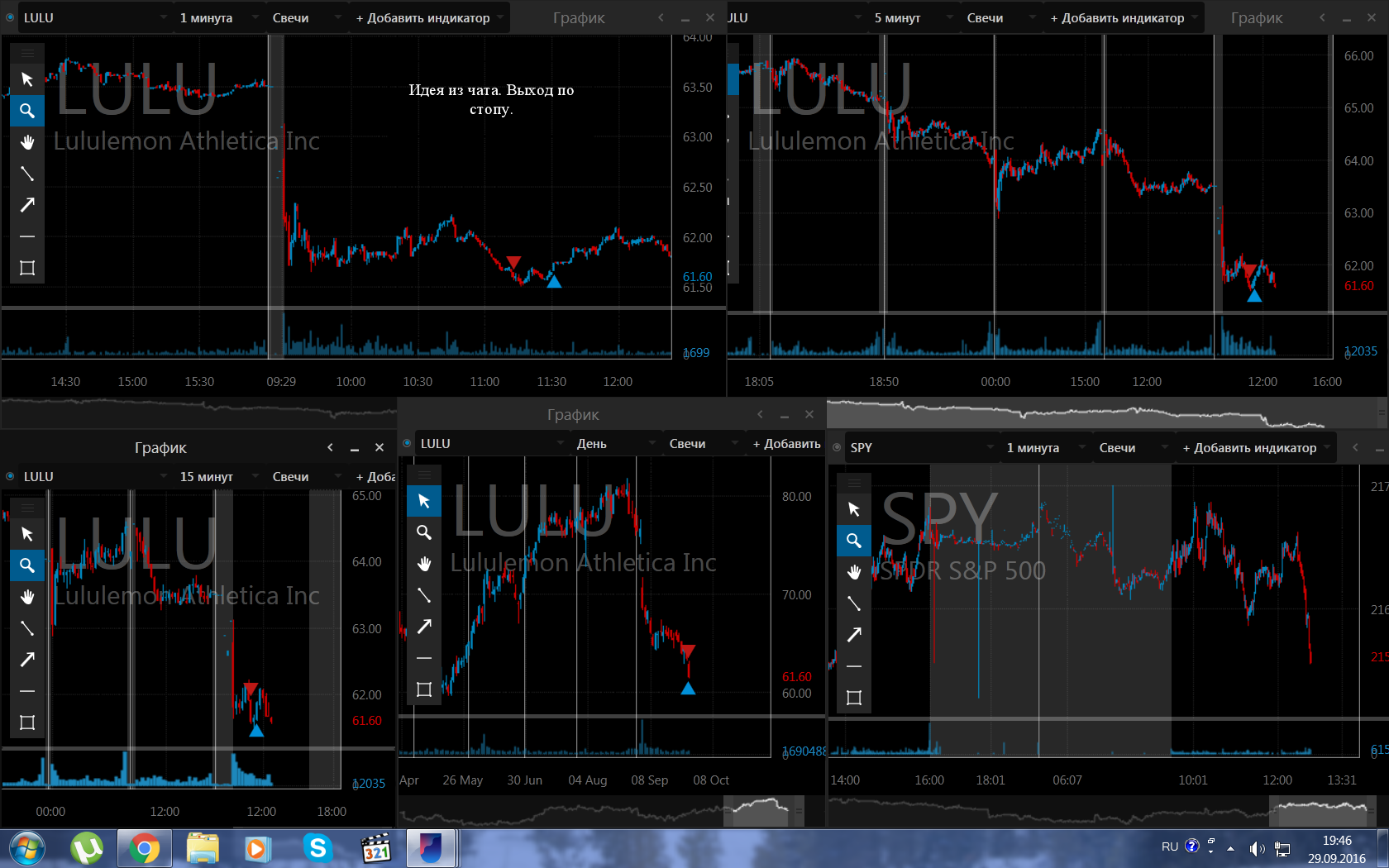Pick horizontal line tool in SPY chart

(x=854, y=666)
